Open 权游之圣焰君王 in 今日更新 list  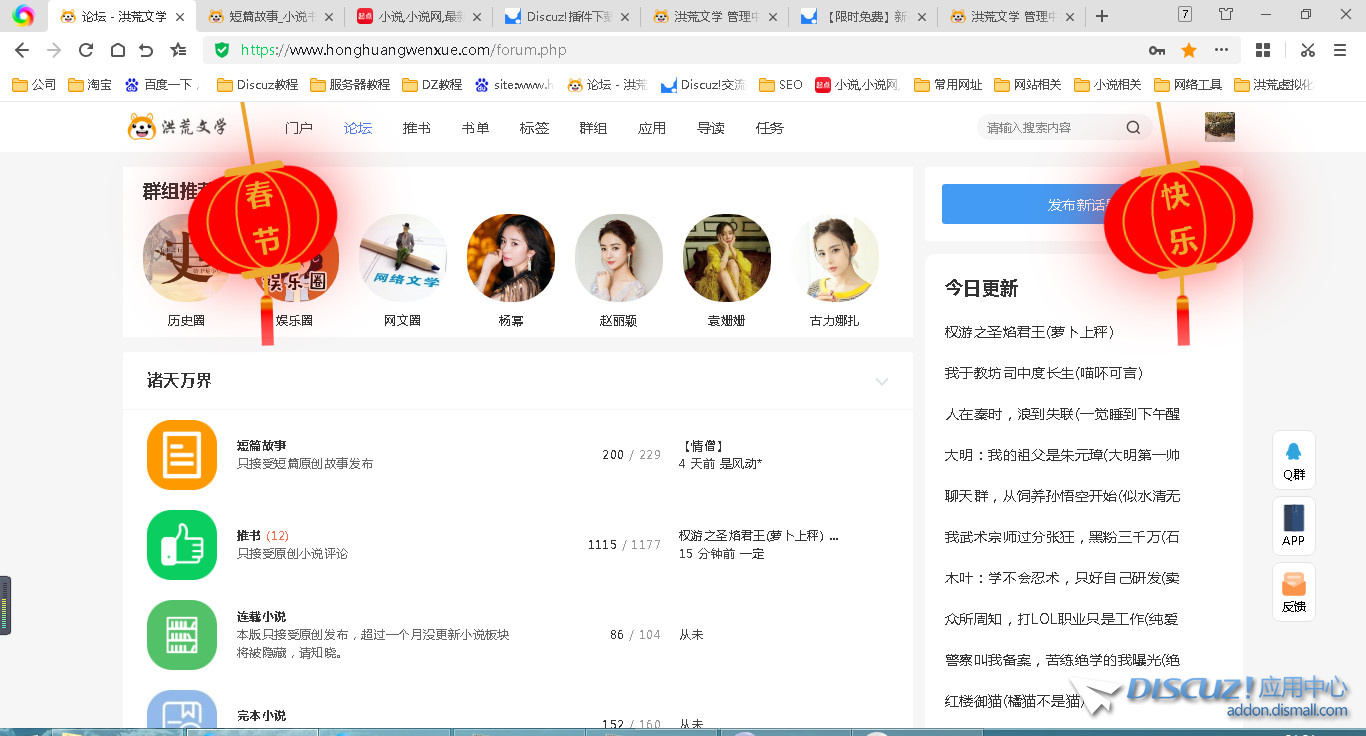[x=1029, y=332]
